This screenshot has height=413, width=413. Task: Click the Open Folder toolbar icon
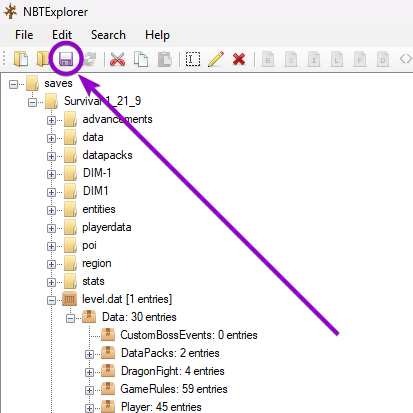coord(43,59)
